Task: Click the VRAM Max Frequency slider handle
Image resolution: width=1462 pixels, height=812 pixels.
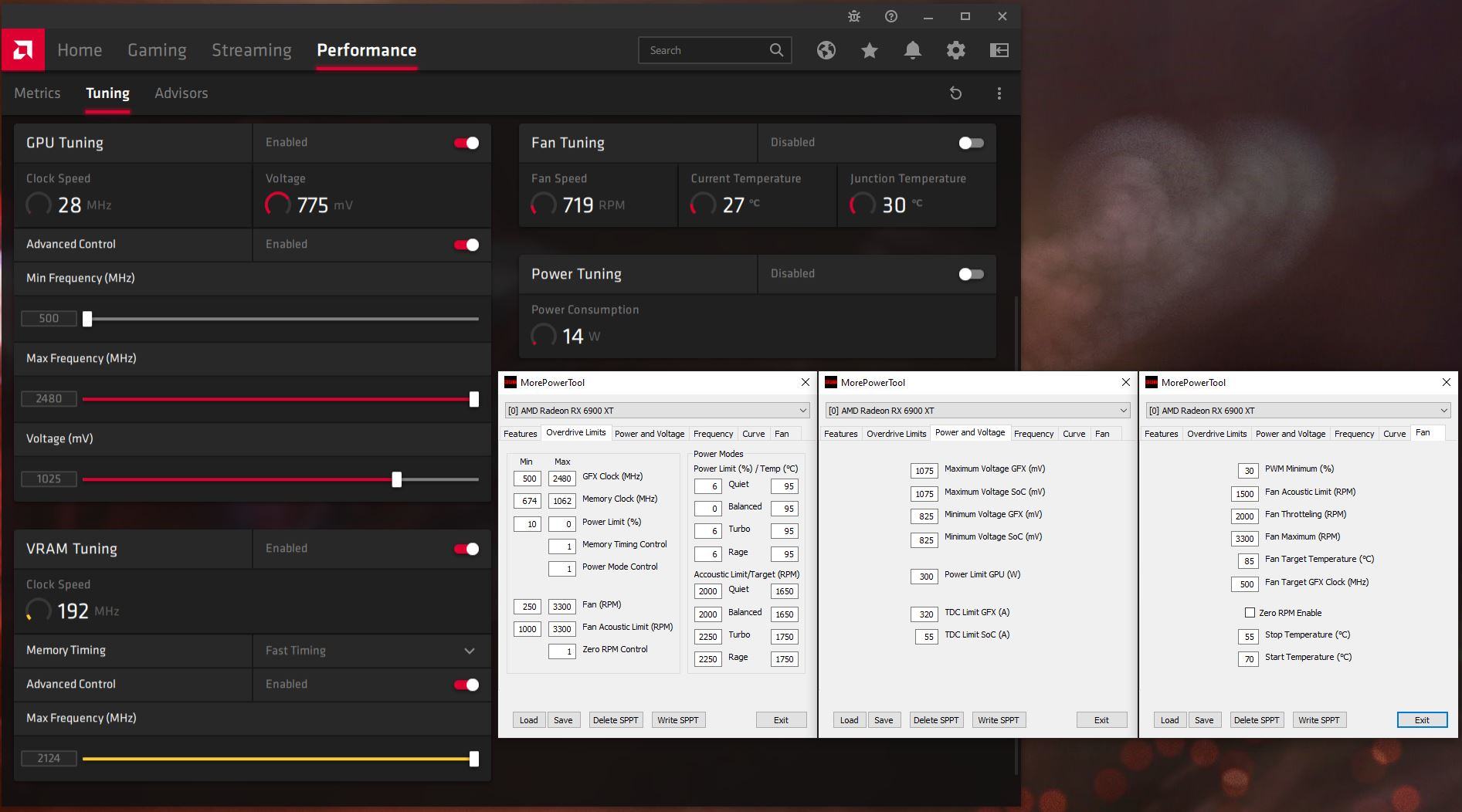Action: pos(474,759)
